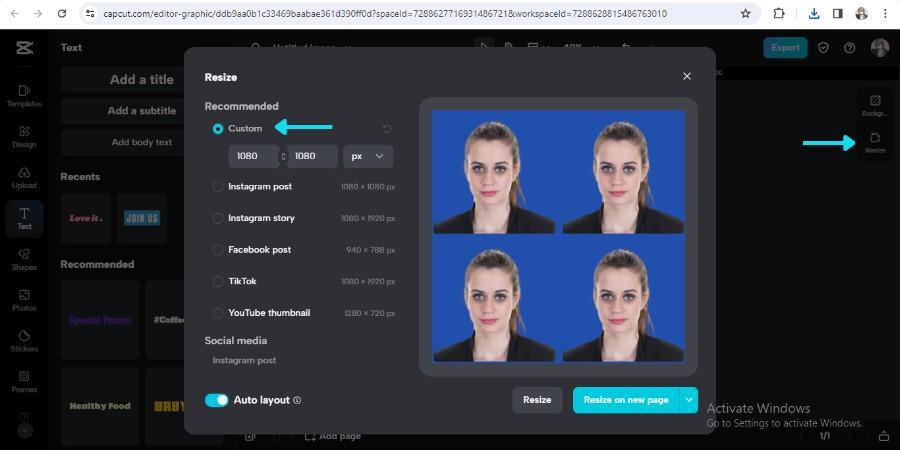Bookmark this page with the star
The image size is (900, 450).
coord(746,14)
